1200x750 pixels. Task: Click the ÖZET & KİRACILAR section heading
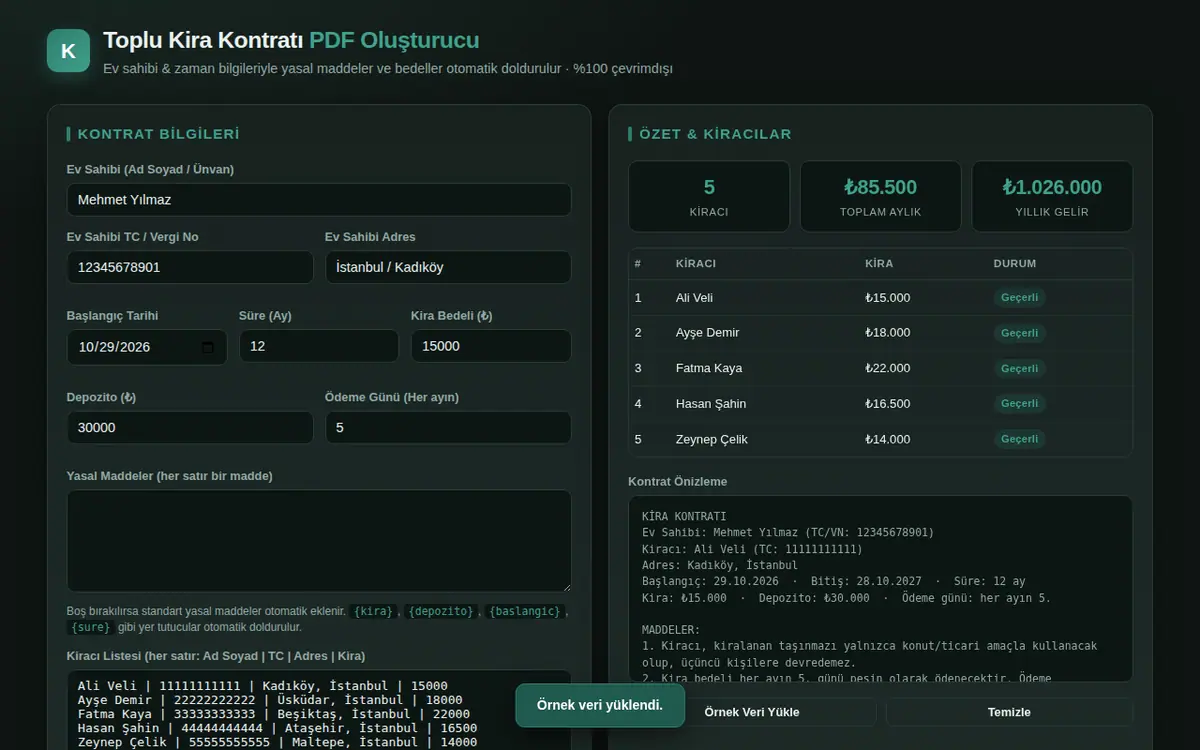click(x=715, y=134)
